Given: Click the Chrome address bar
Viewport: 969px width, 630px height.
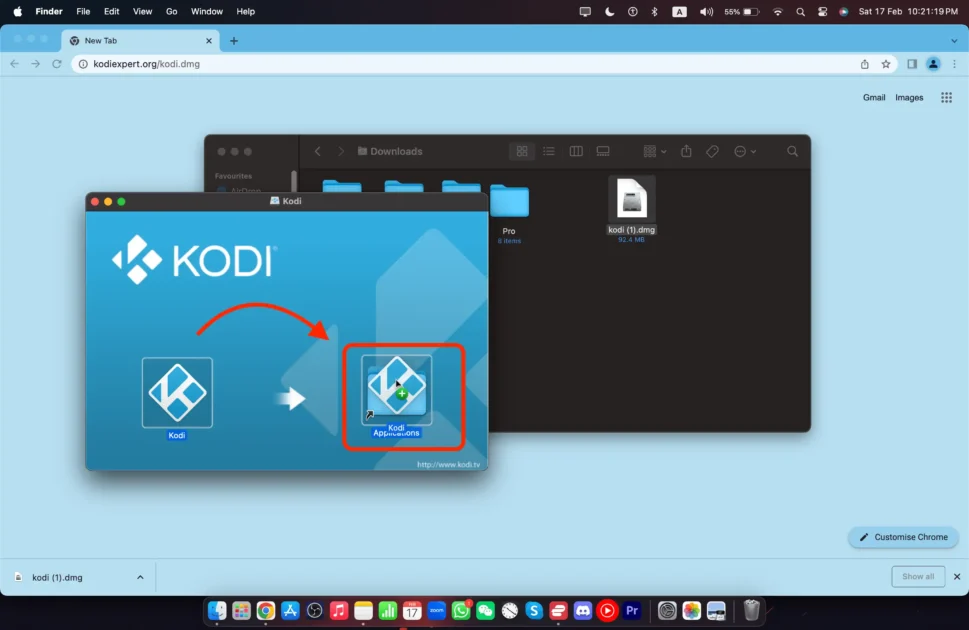Looking at the screenshot, I should [460, 64].
